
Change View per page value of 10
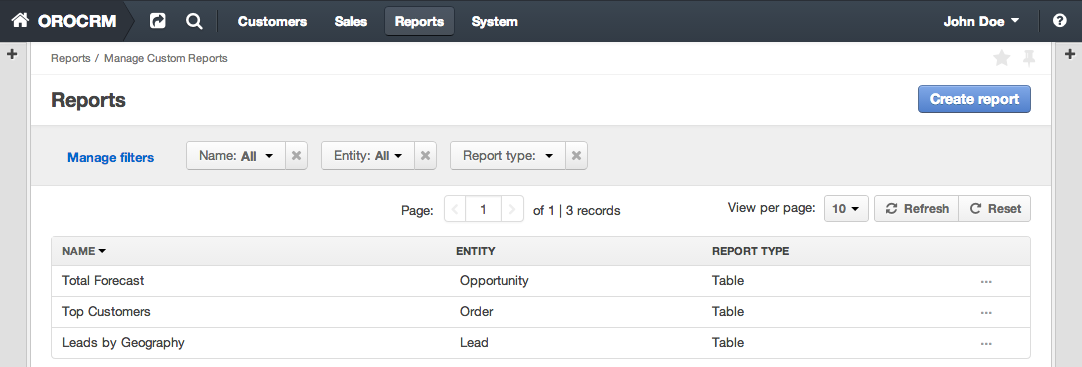[x=846, y=209]
